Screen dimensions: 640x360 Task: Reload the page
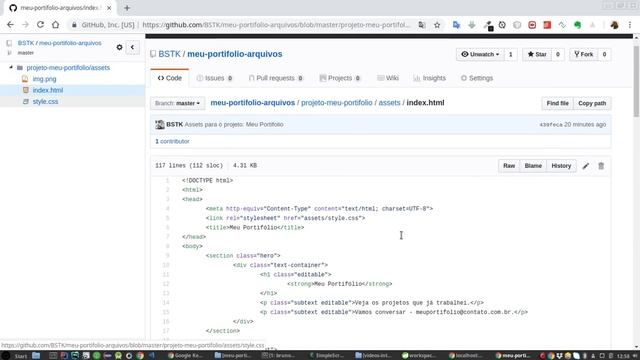coord(40,25)
